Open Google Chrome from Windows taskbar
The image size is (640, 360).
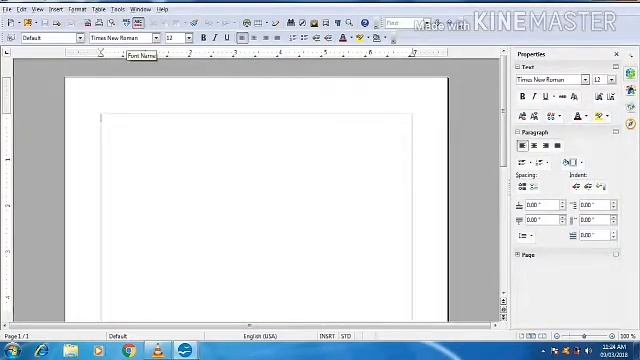tap(129, 351)
